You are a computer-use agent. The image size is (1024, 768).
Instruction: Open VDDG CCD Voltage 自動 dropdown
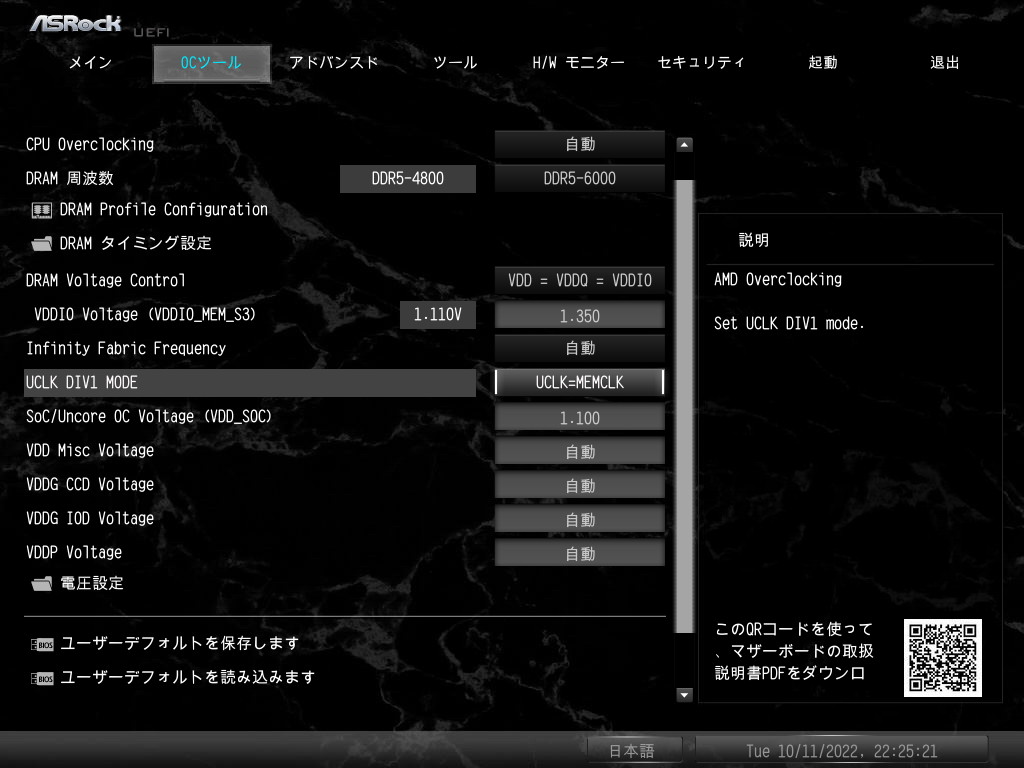point(580,485)
